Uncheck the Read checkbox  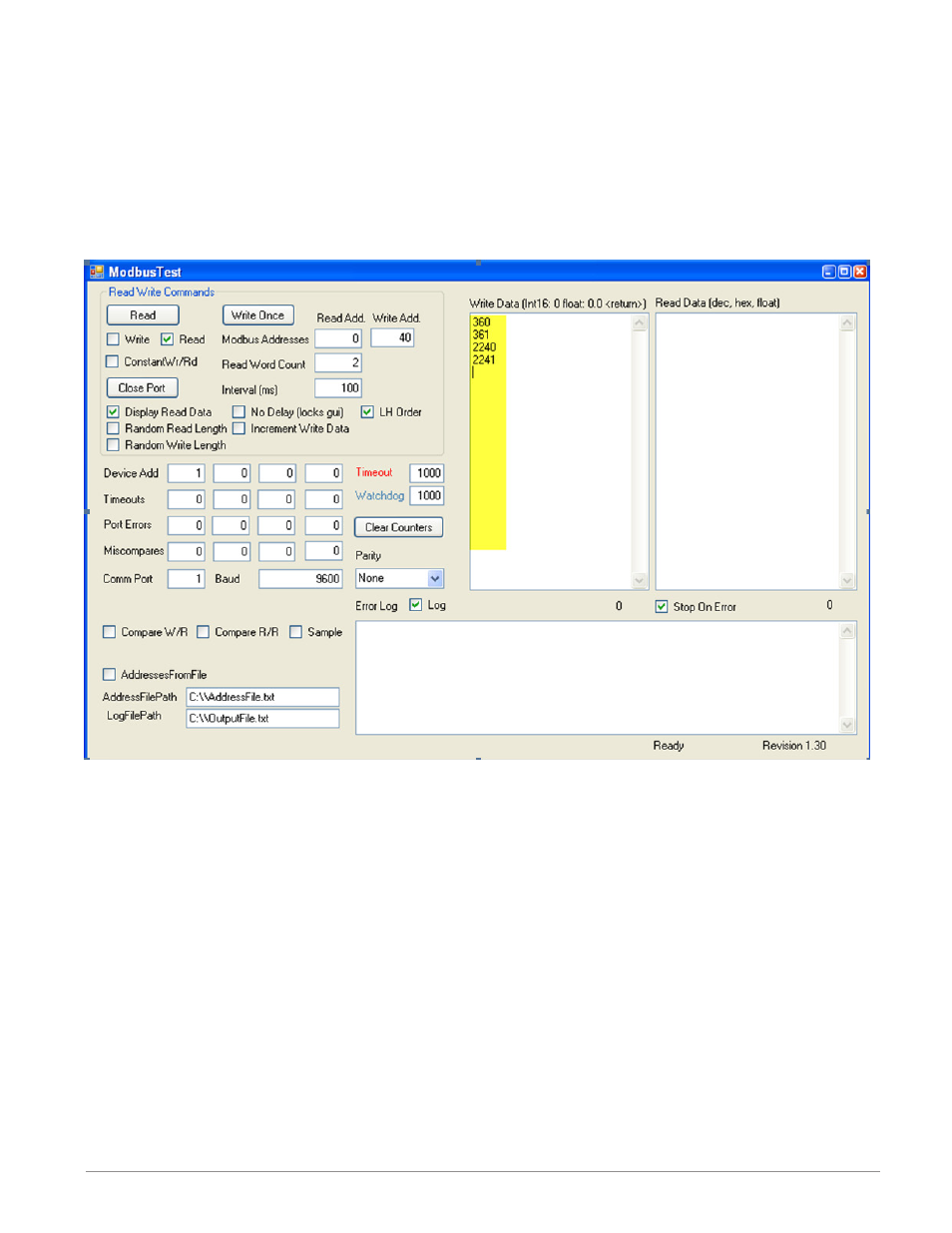coord(168,339)
